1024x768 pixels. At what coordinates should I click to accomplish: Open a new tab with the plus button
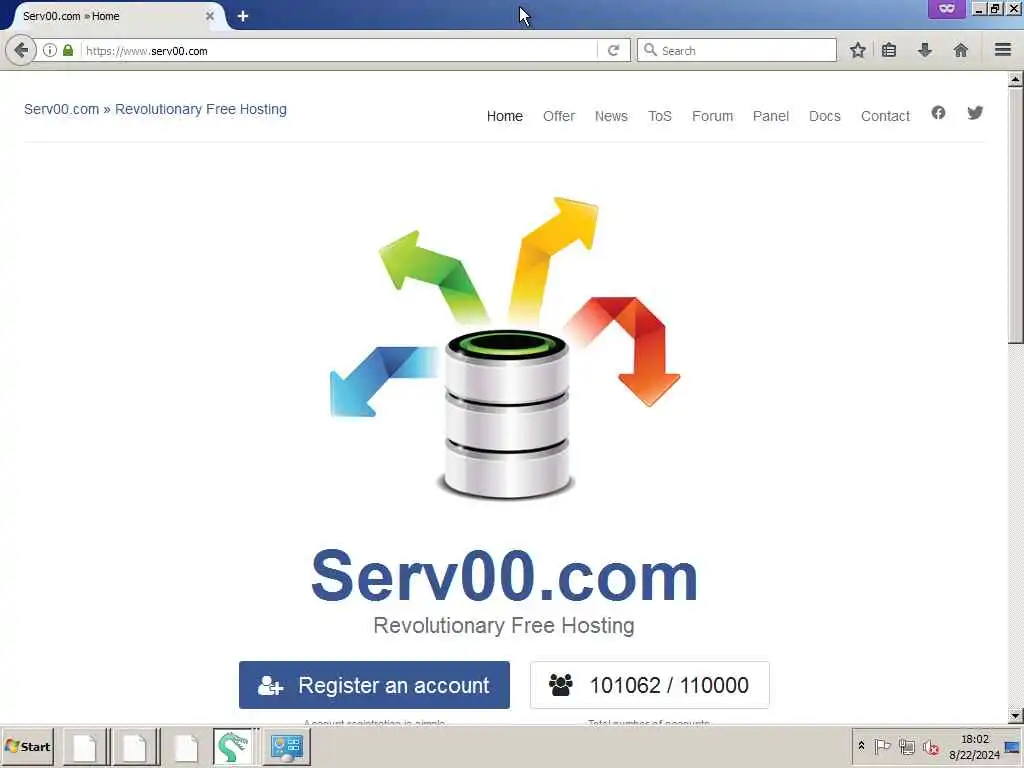[243, 16]
